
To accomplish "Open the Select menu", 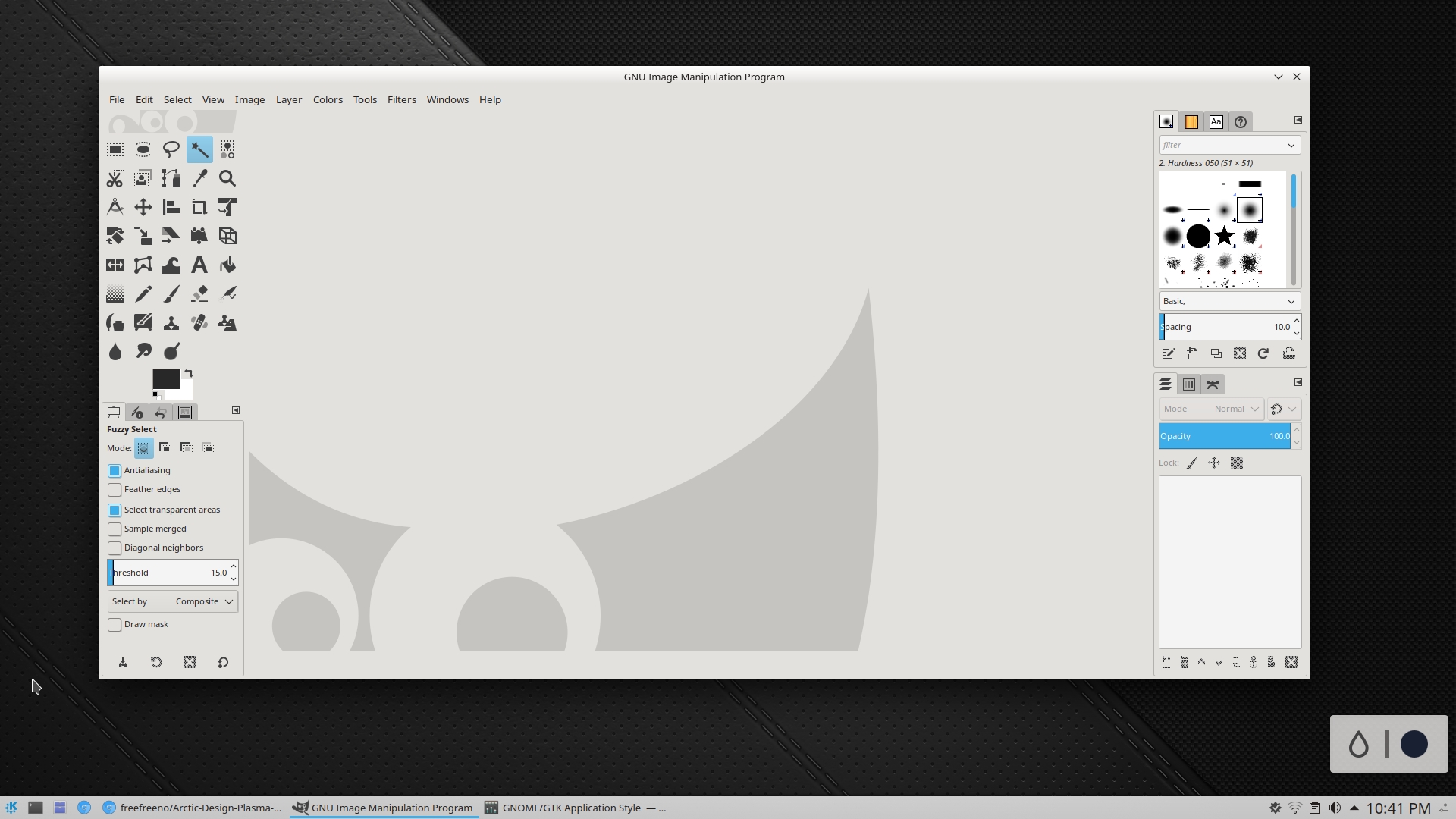I will tap(177, 99).
